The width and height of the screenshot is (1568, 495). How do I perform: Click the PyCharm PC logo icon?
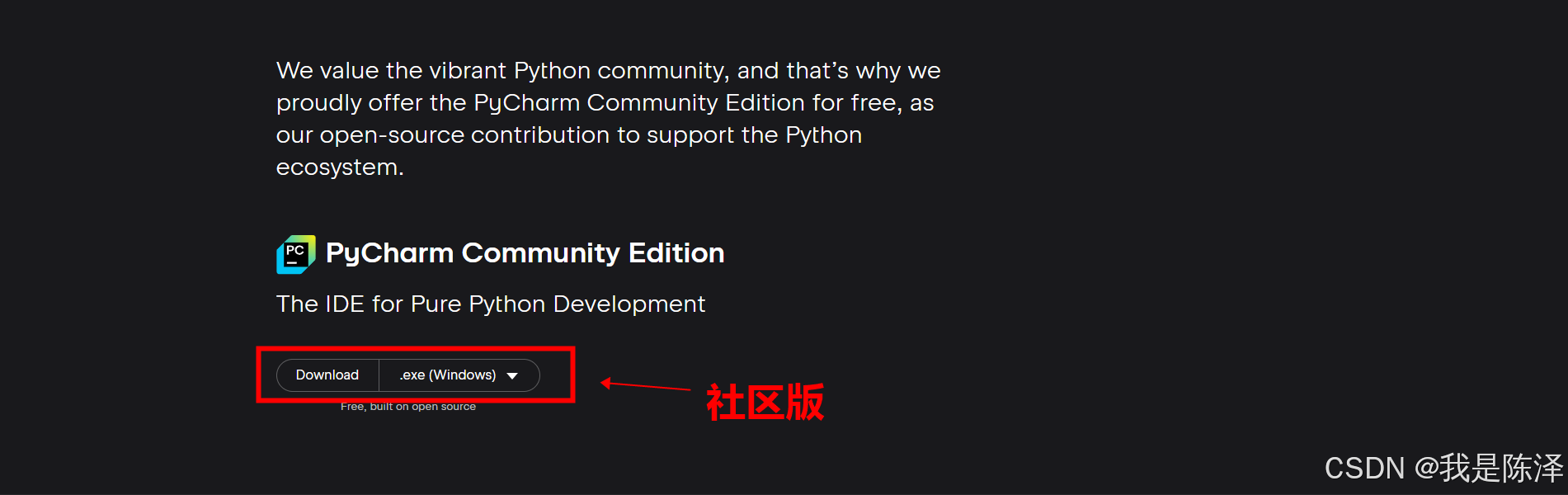click(296, 254)
